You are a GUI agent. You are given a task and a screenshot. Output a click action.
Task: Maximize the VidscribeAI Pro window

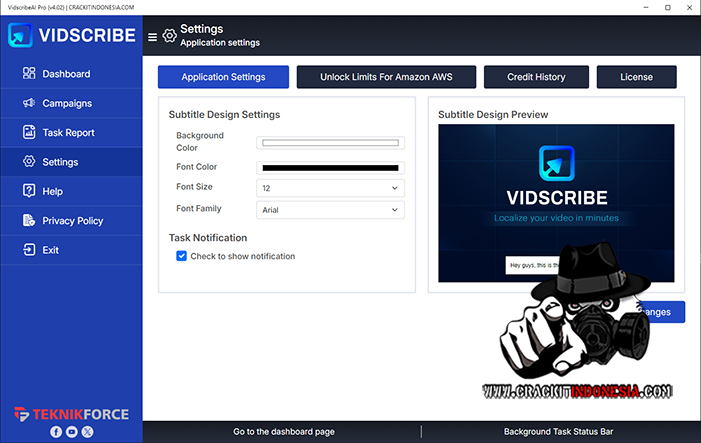(x=668, y=8)
